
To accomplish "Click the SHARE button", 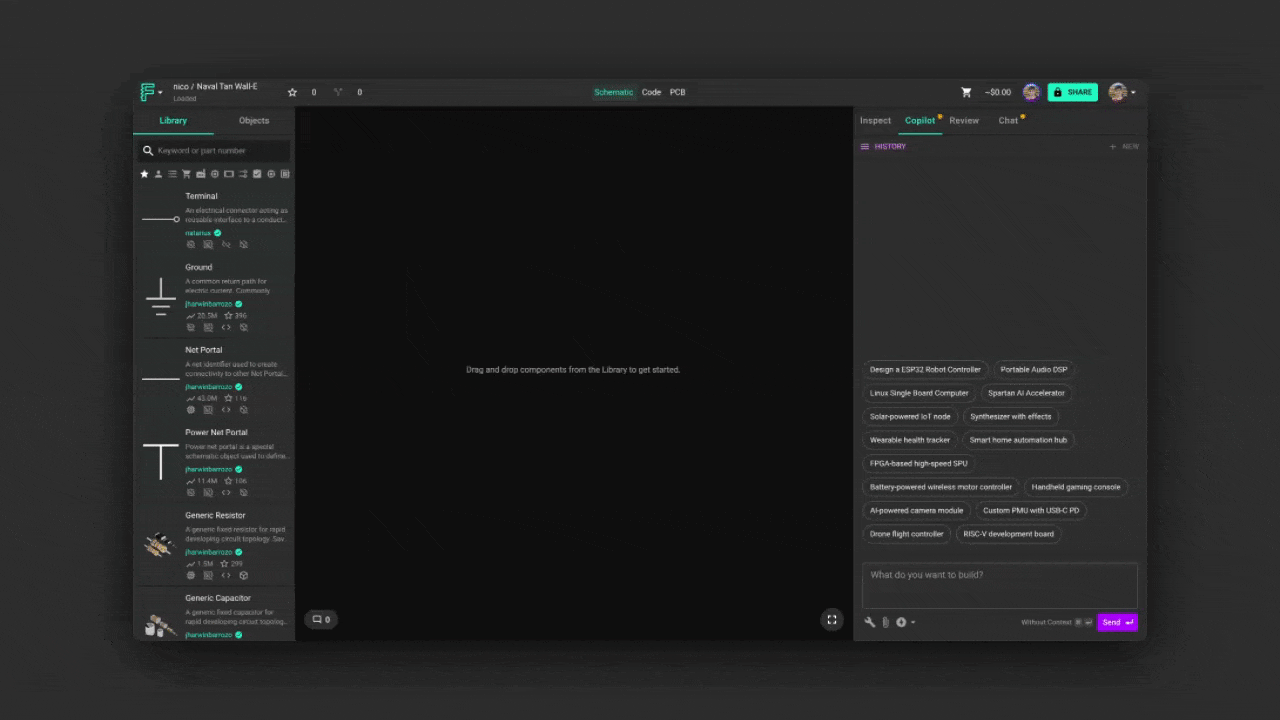I will (x=1072, y=92).
